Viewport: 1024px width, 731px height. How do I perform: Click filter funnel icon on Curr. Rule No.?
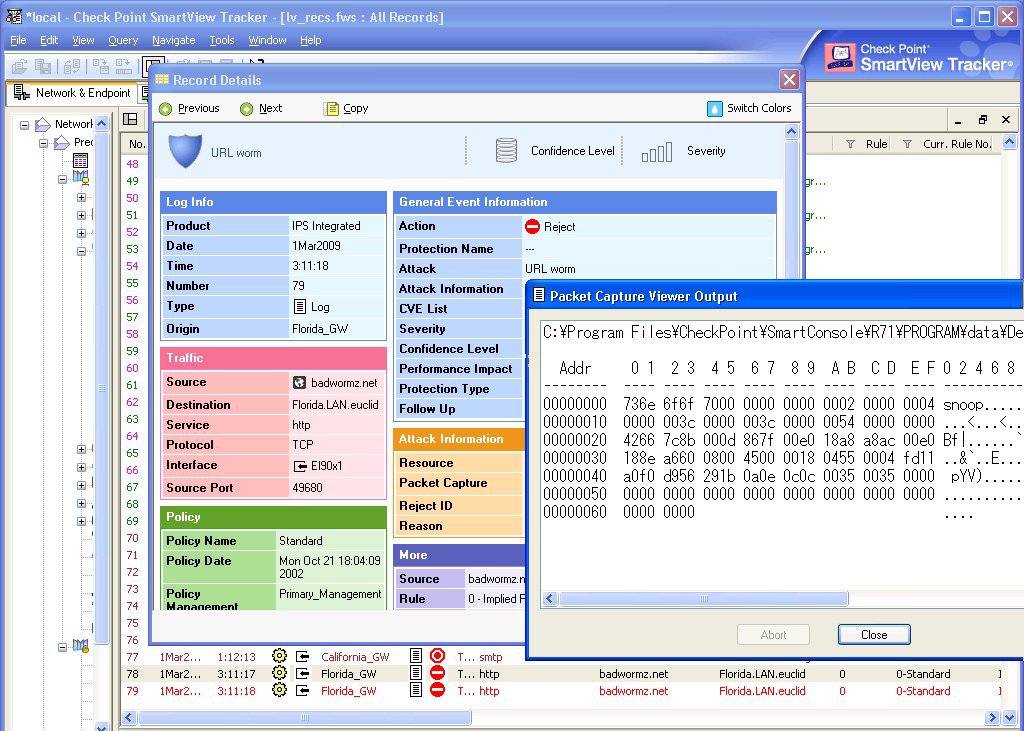pos(907,144)
